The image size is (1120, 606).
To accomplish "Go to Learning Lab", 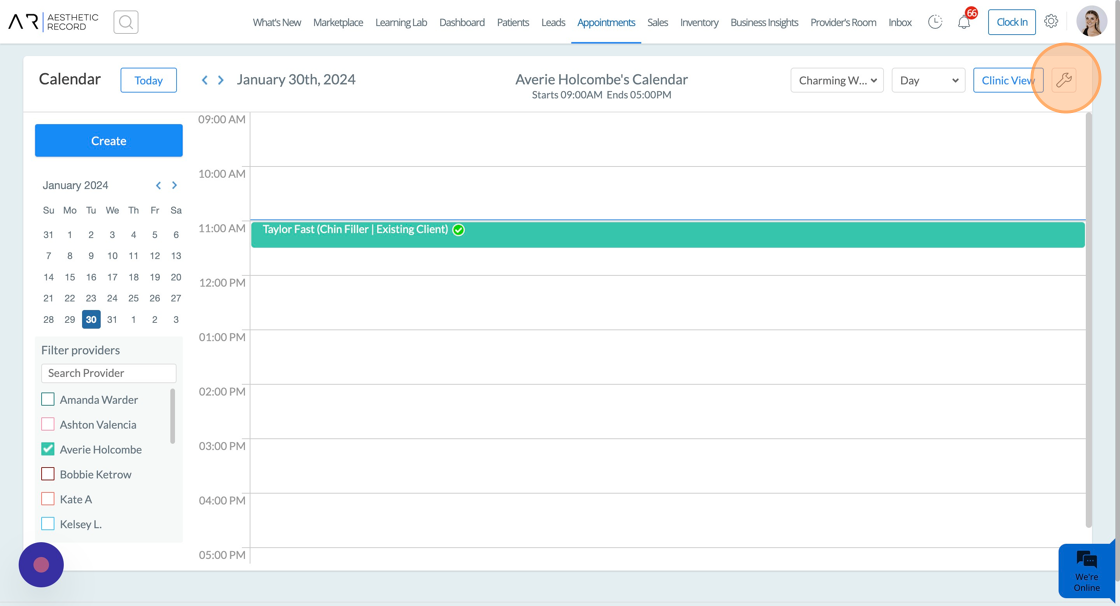I will pyautogui.click(x=401, y=22).
